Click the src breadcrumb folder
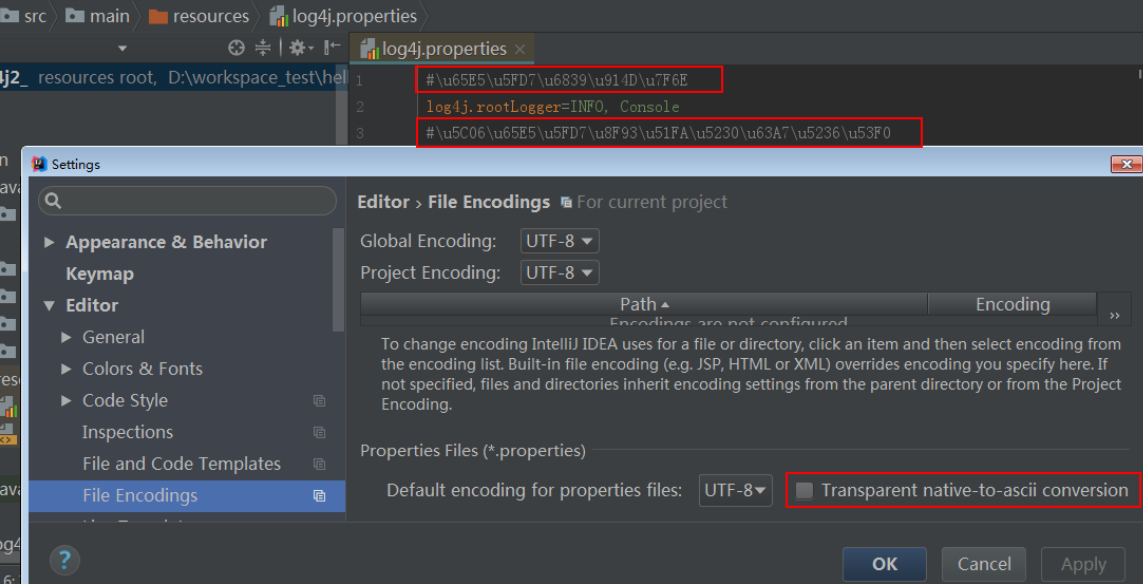Screen dimensions: 1143x584 [x=25, y=16]
